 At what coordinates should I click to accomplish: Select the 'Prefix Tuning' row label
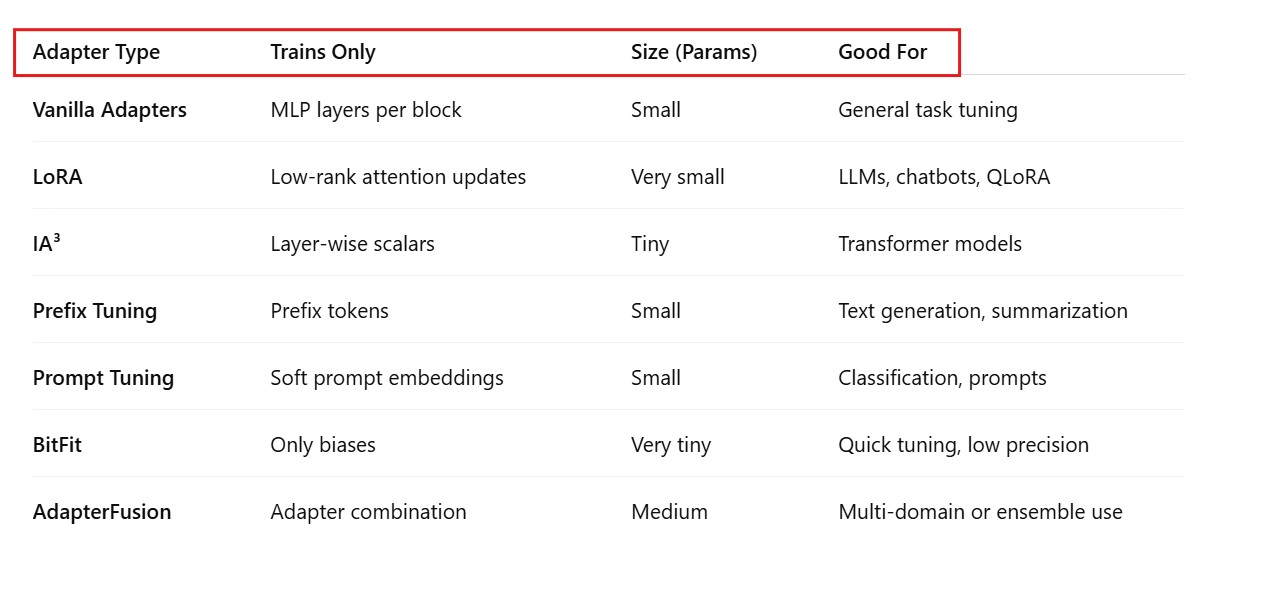click(95, 311)
